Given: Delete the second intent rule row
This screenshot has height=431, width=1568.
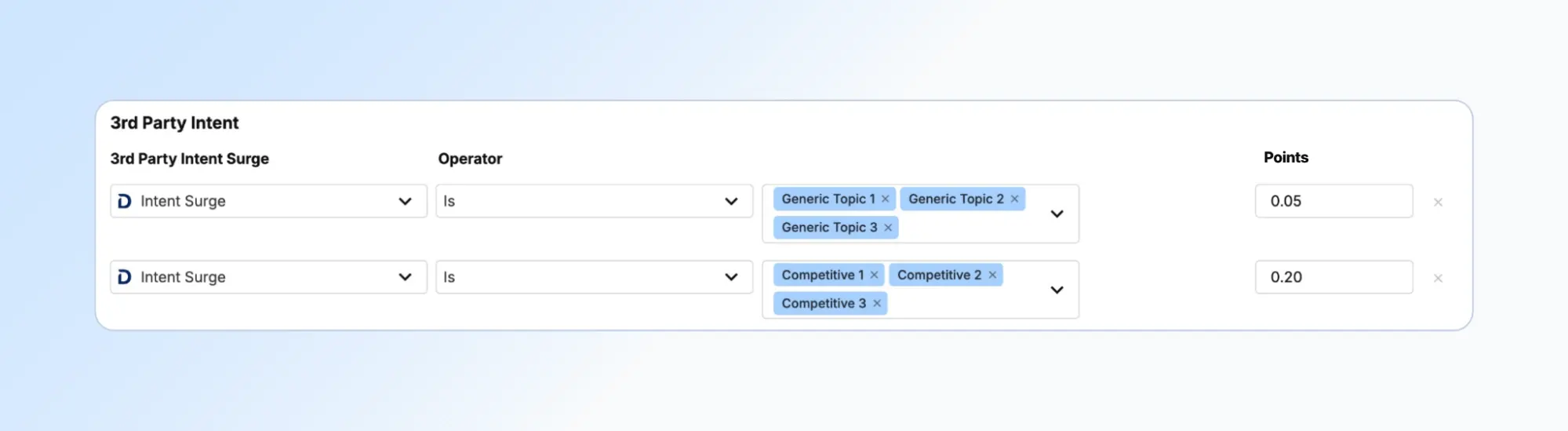Looking at the screenshot, I should pyautogui.click(x=1438, y=279).
